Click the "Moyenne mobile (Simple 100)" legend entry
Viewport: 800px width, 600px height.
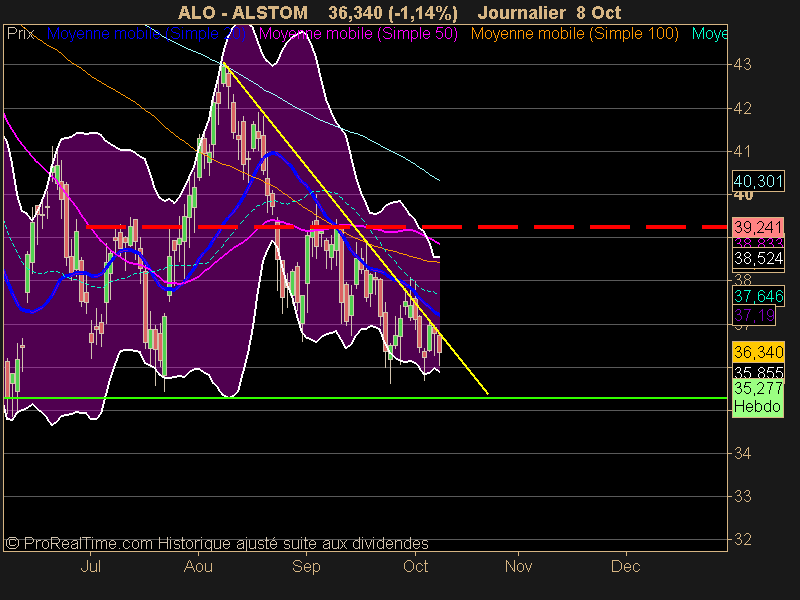tap(574, 34)
